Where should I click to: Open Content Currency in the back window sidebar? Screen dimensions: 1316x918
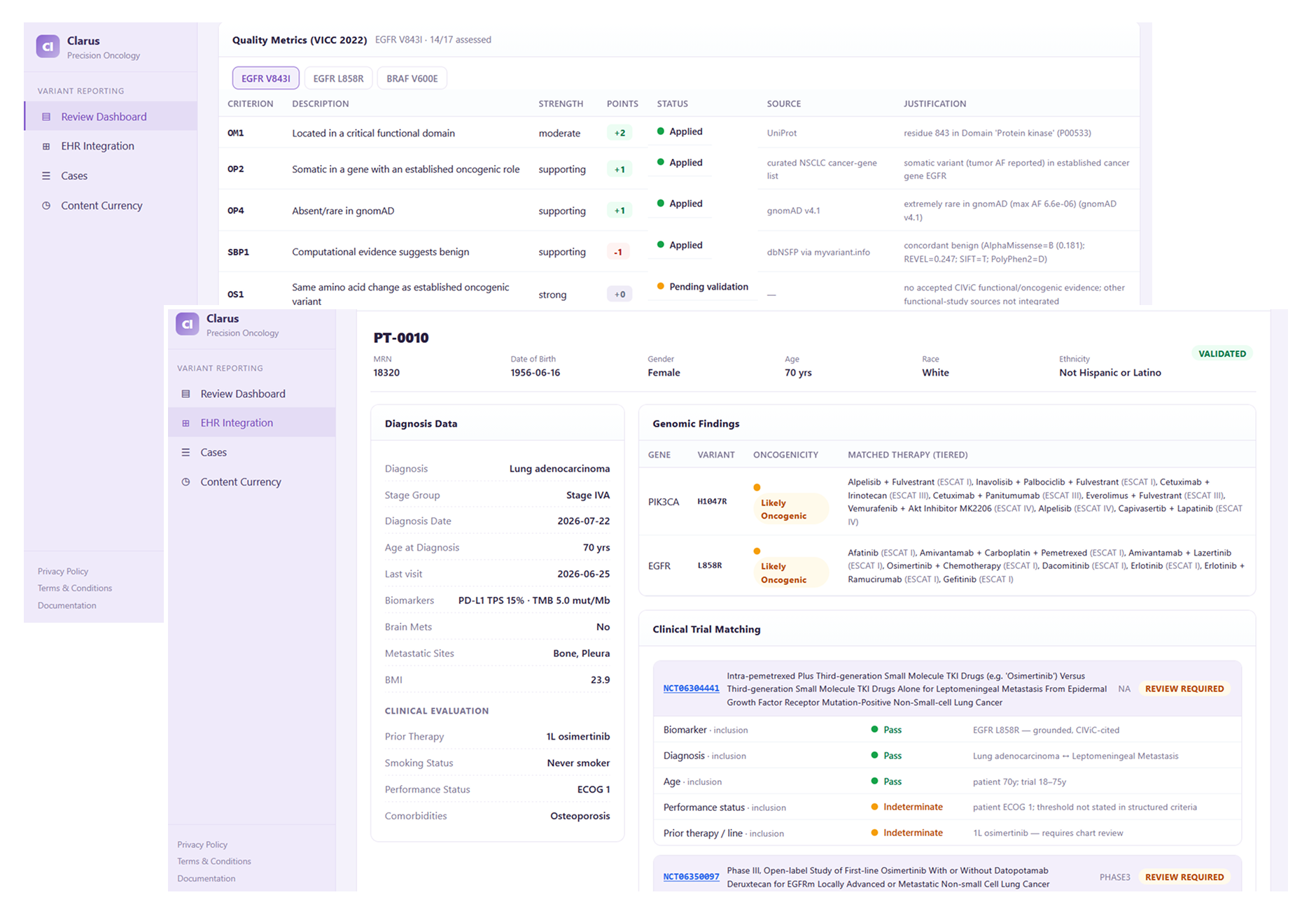[x=111, y=205]
